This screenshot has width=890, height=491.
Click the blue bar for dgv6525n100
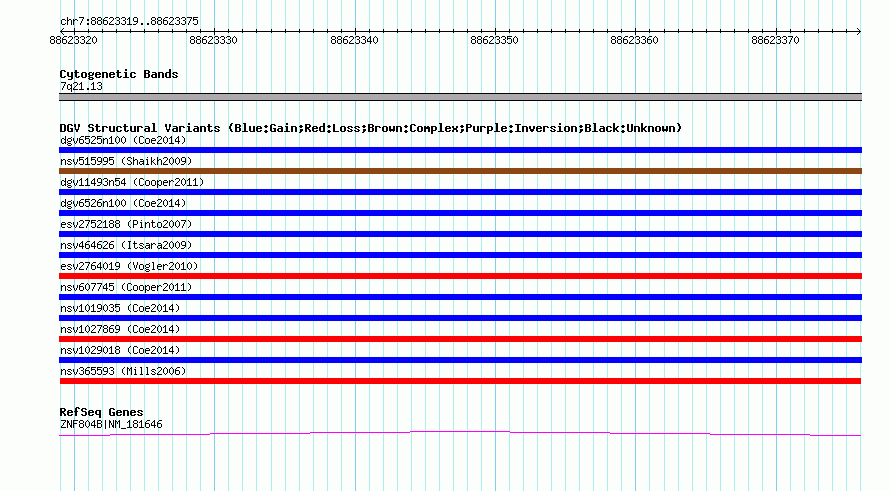pos(460,150)
